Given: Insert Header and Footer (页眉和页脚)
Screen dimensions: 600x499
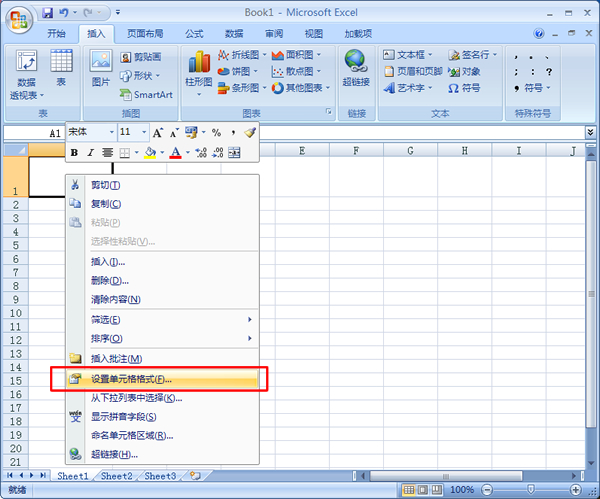Looking at the screenshot, I should (414, 72).
